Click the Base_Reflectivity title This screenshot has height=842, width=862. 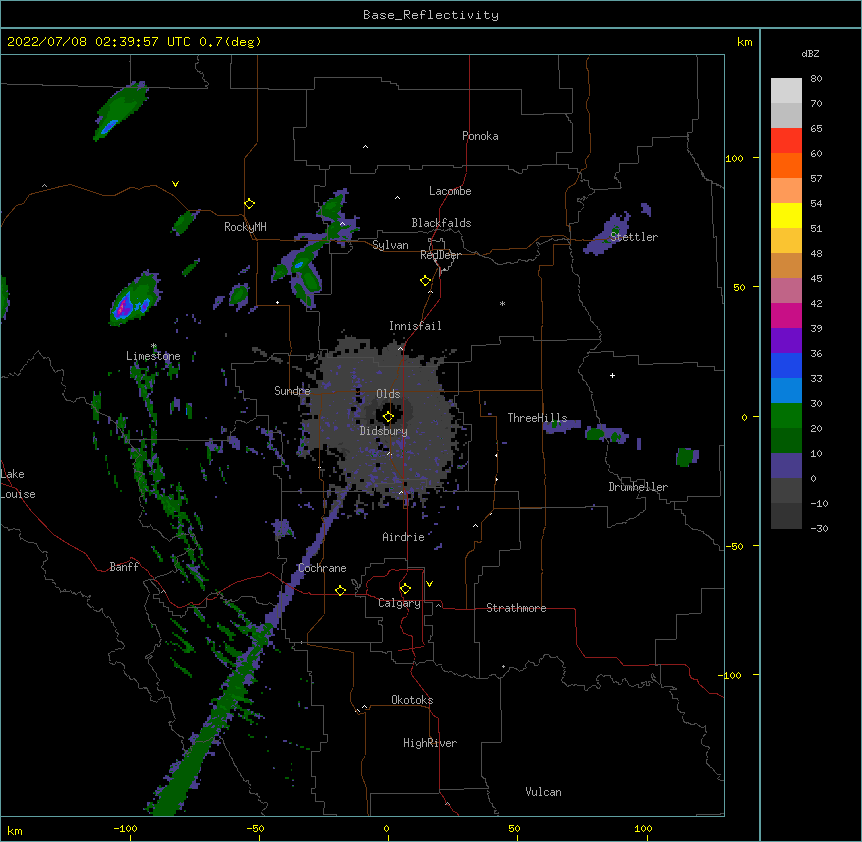(431, 15)
